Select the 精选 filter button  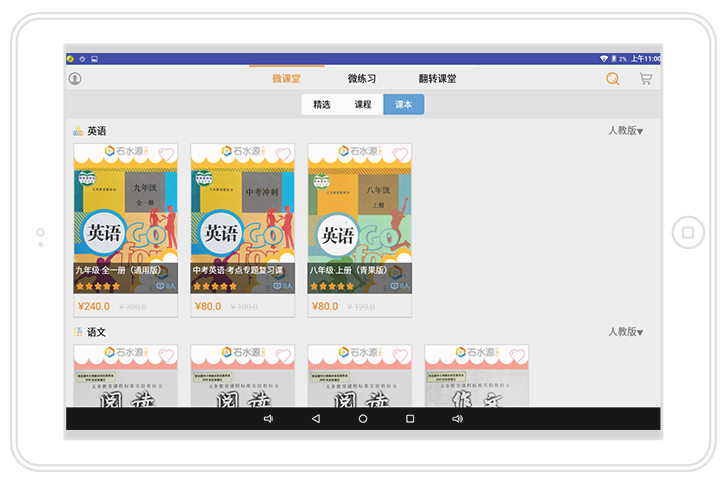tap(322, 104)
